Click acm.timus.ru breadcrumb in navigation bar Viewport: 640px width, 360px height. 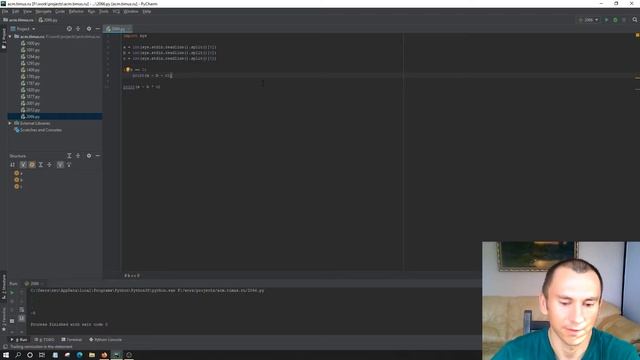18,20
